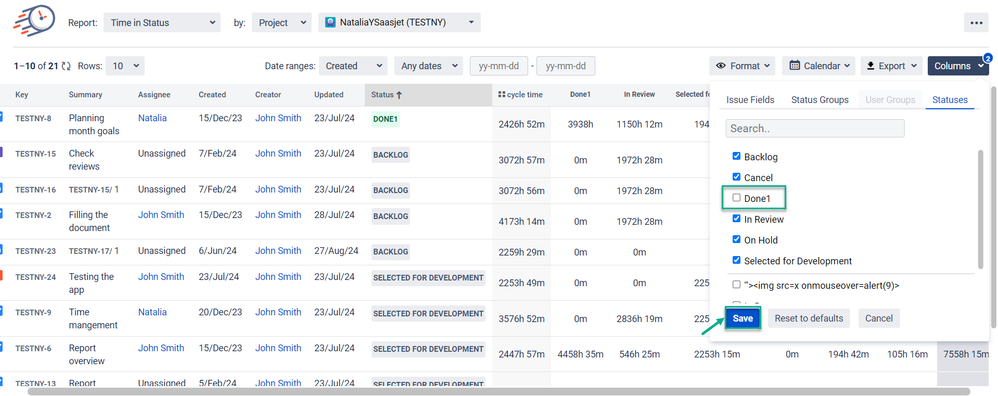Open the Export dropdown menu
Image resolution: width=998 pixels, height=396 pixels.
point(891,66)
